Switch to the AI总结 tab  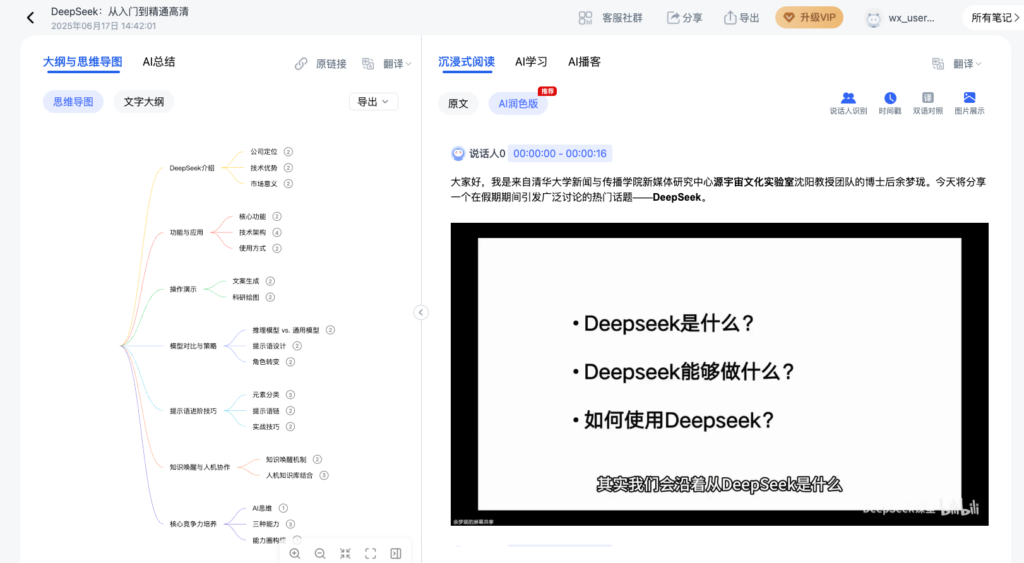point(159,62)
